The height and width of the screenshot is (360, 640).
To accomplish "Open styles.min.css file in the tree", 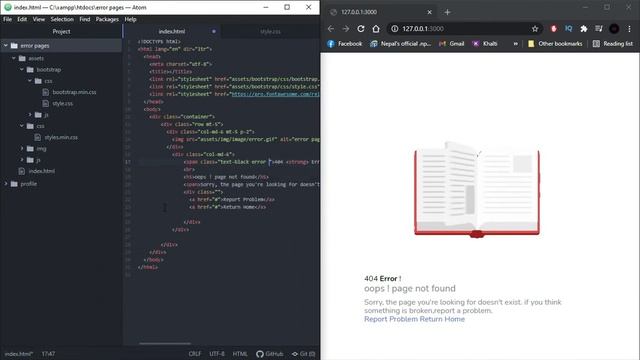I will pyautogui.click(x=61, y=138).
